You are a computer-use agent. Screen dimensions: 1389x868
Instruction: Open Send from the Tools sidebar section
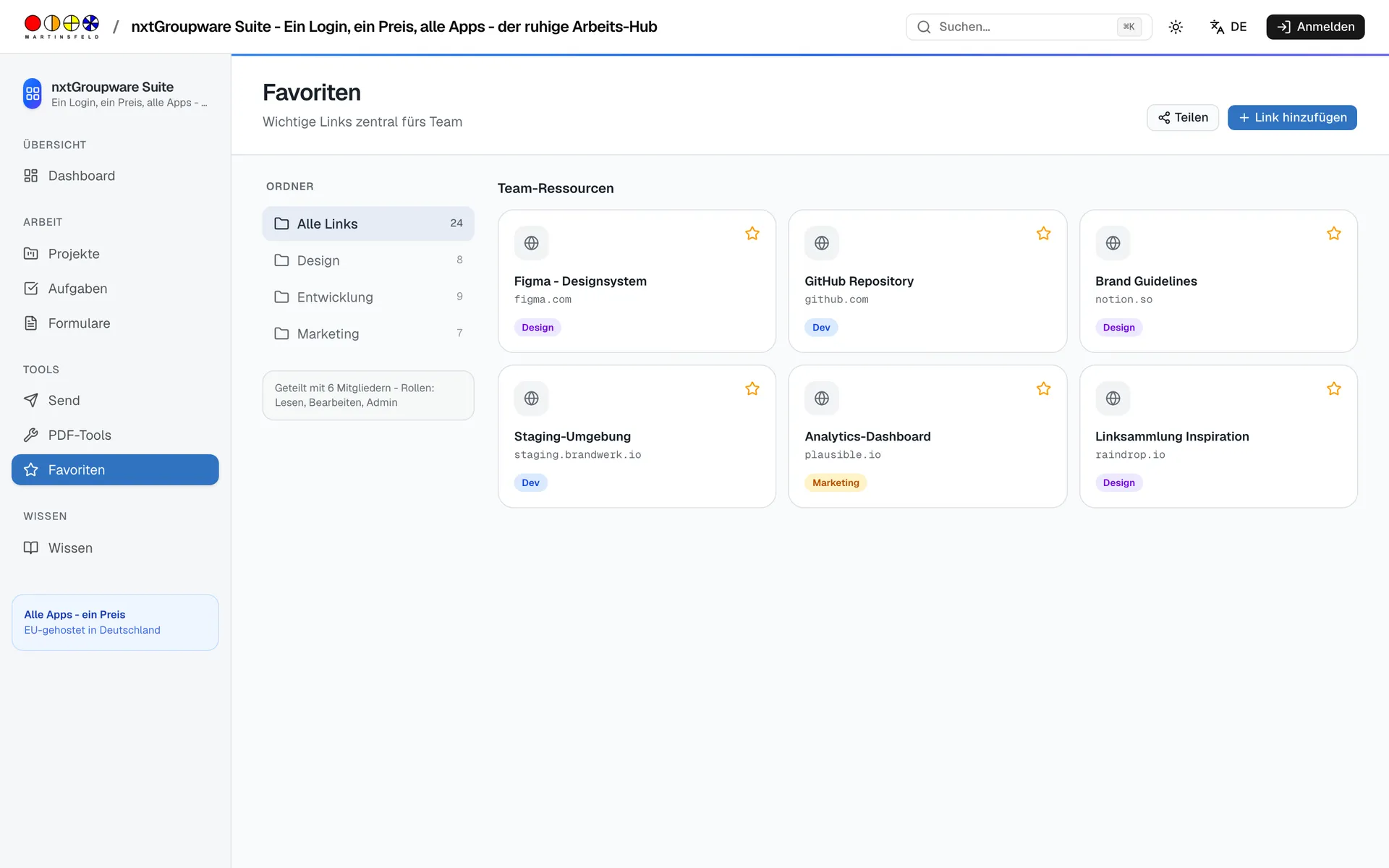(x=115, y=401)
